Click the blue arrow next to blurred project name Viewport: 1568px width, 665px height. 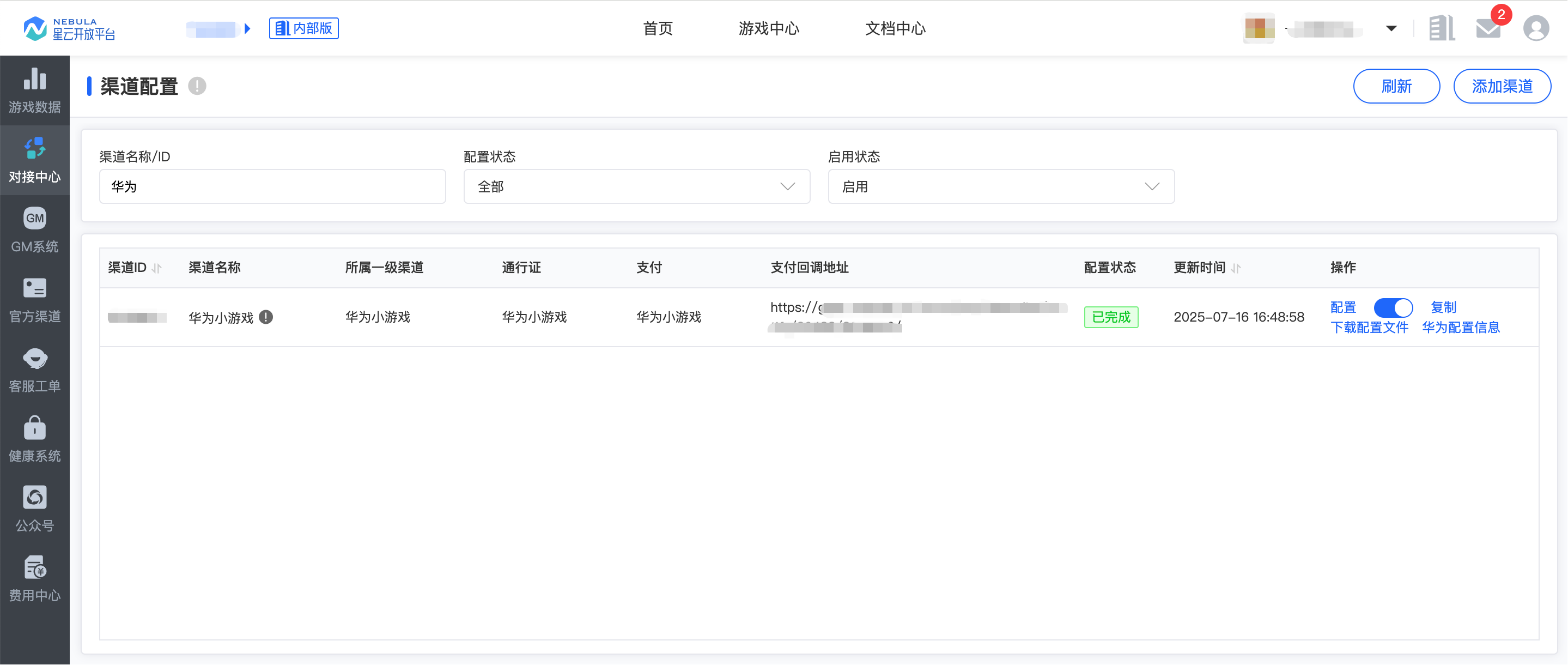247,29
